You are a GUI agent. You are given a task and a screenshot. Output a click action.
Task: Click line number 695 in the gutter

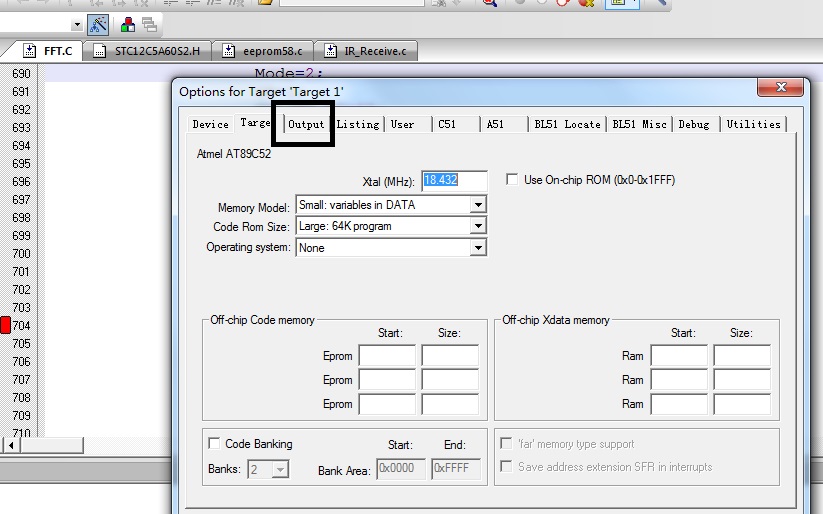tap(22, 163)
